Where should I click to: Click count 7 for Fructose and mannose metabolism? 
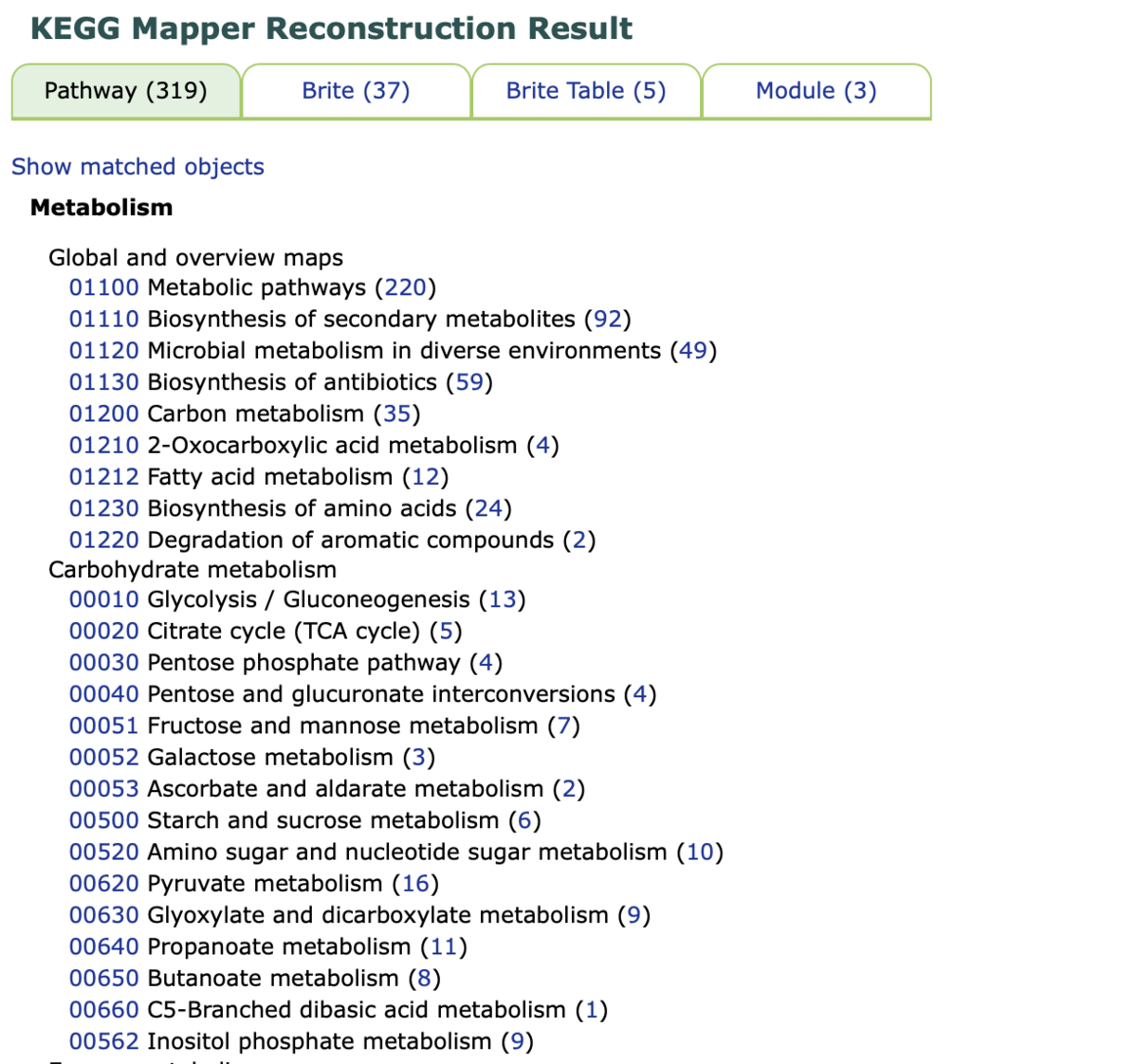pos(564,725)
